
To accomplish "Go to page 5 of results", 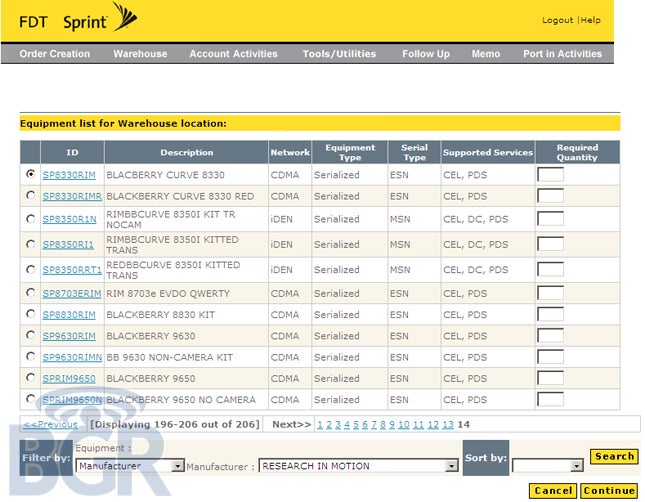I will click(356, 424).
